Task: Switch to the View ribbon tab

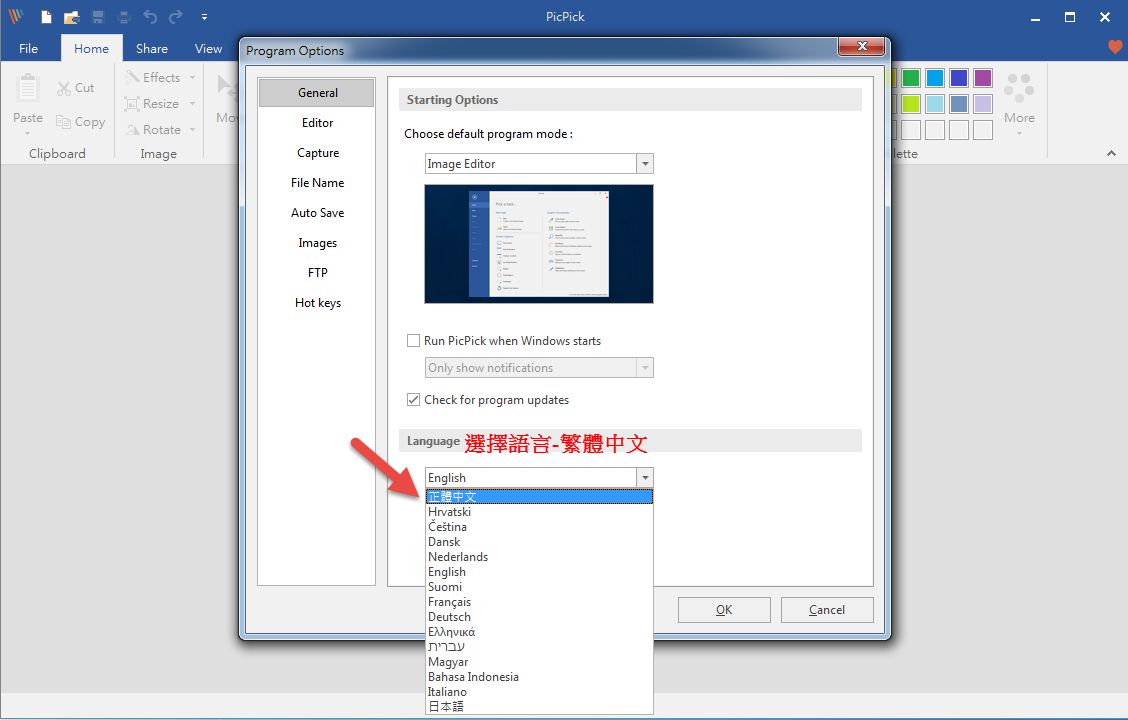Action: point(208,48)
